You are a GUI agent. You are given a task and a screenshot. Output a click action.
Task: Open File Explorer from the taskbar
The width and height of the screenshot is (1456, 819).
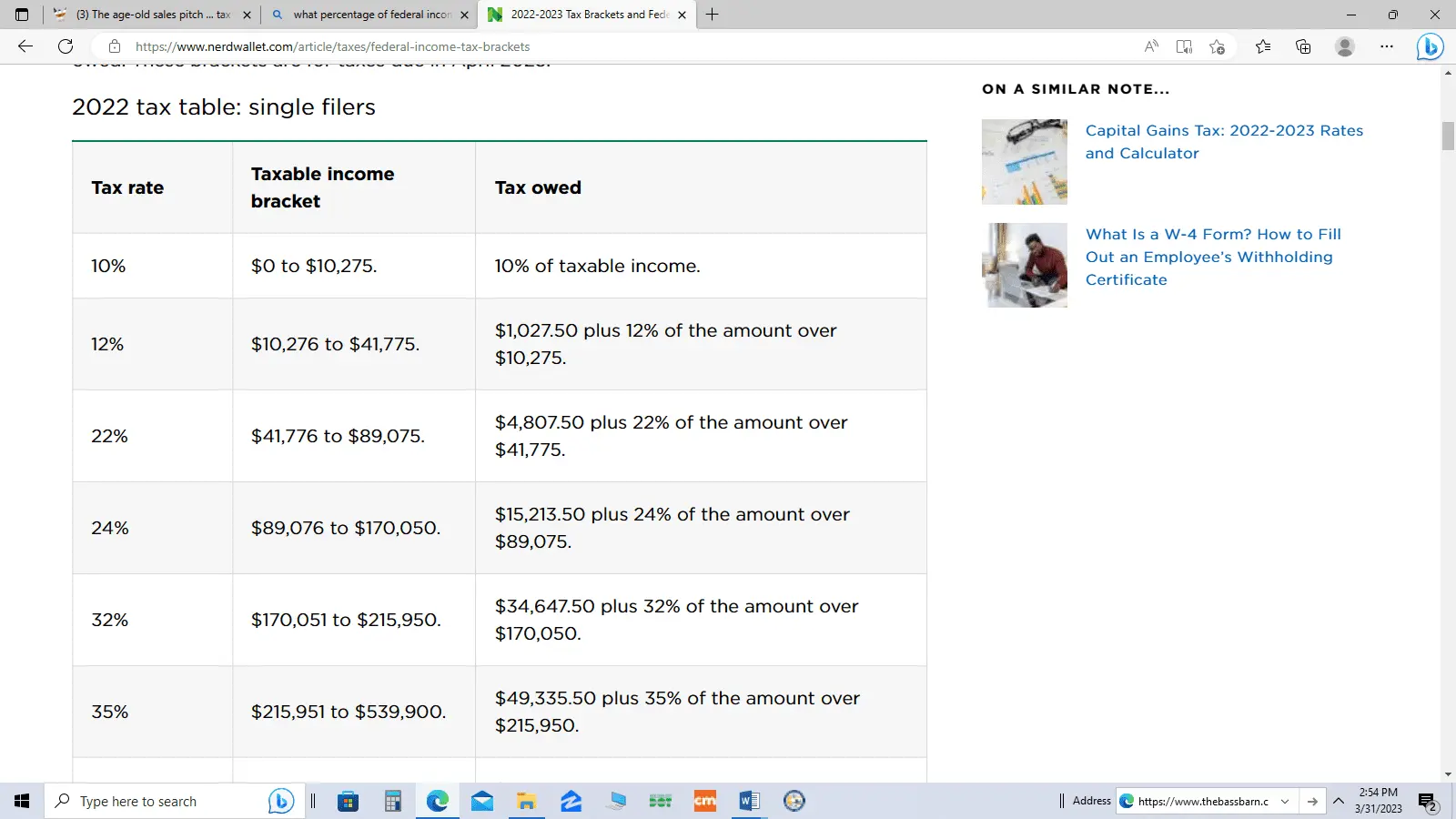point(527,801)
